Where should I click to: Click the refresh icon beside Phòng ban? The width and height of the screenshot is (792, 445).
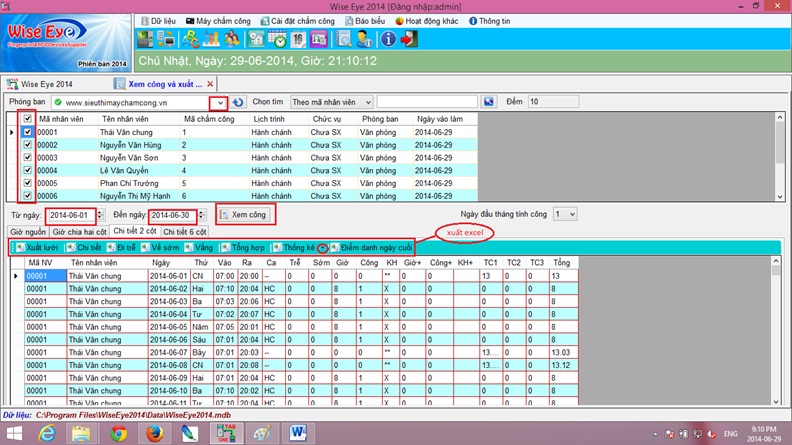[x=238, y=102]
